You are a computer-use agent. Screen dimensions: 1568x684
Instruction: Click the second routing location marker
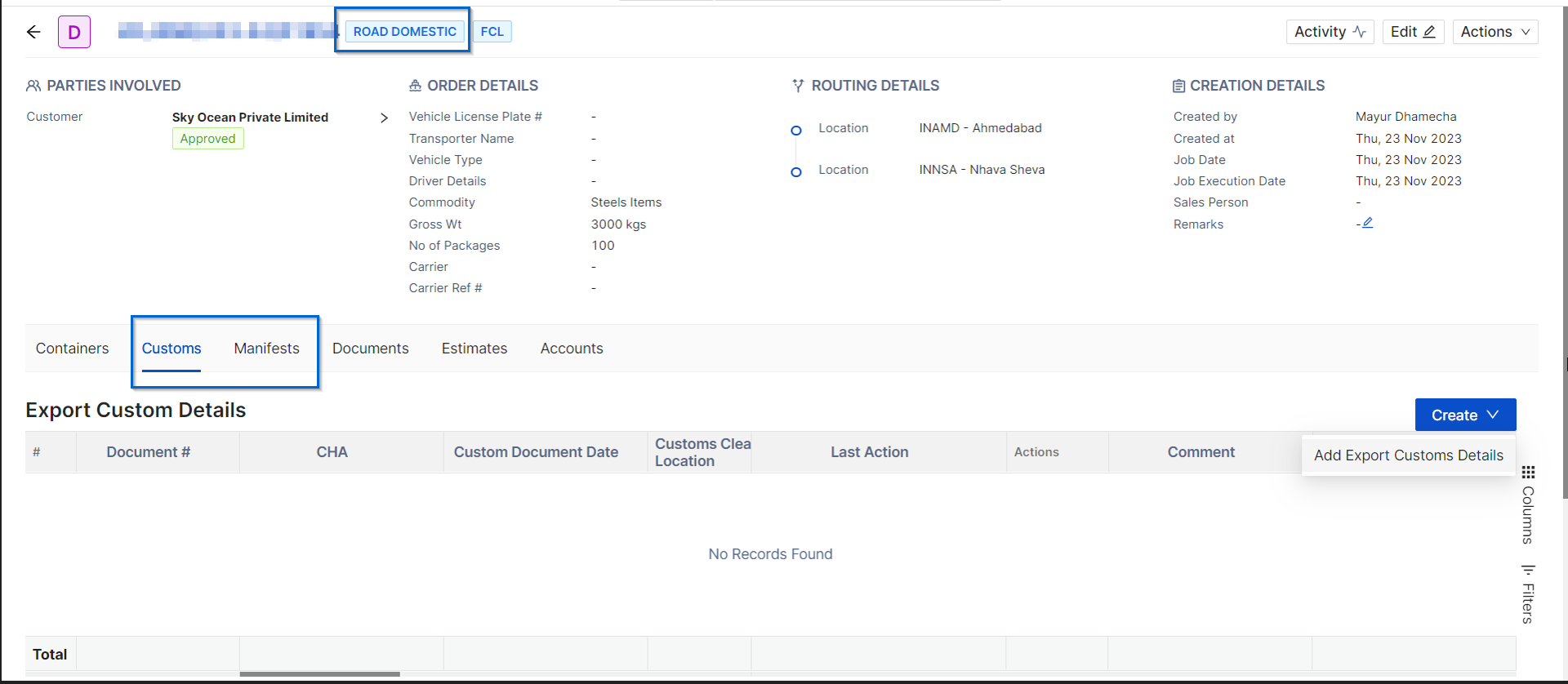coord(796,172)
